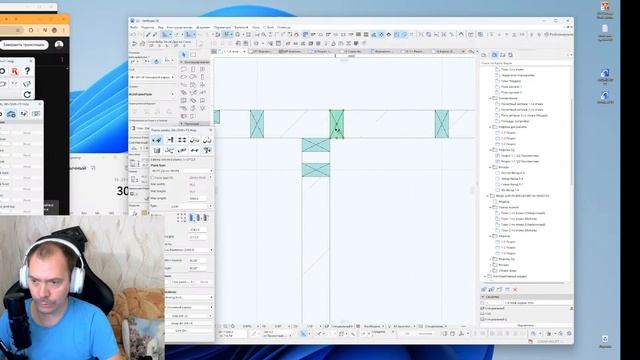Toggle the Планы этажей folder in the navigator tree
Viewport: 640px width, 360px height.
(491, 207)
